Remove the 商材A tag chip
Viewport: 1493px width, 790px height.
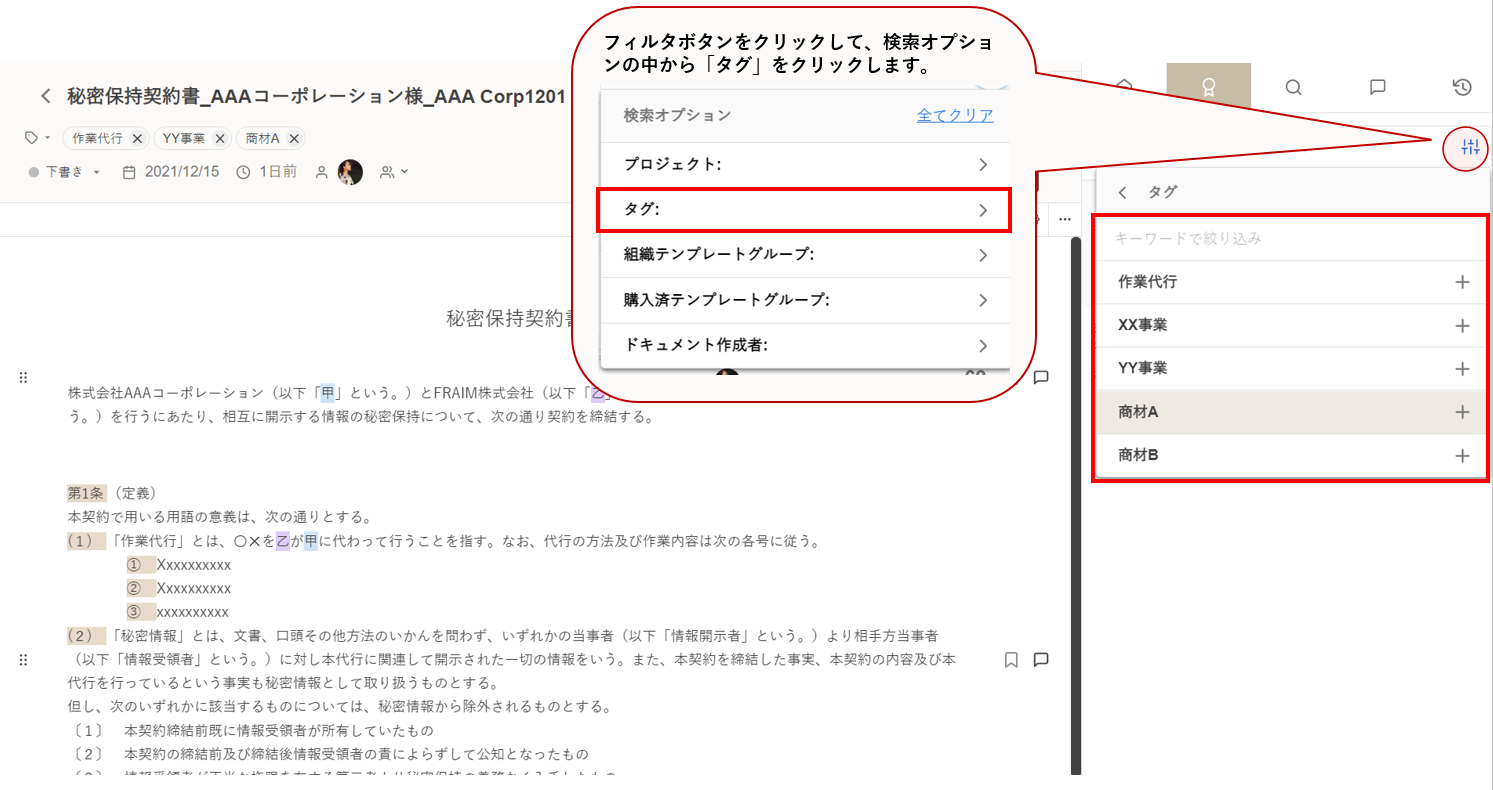[x=294, y=139]
